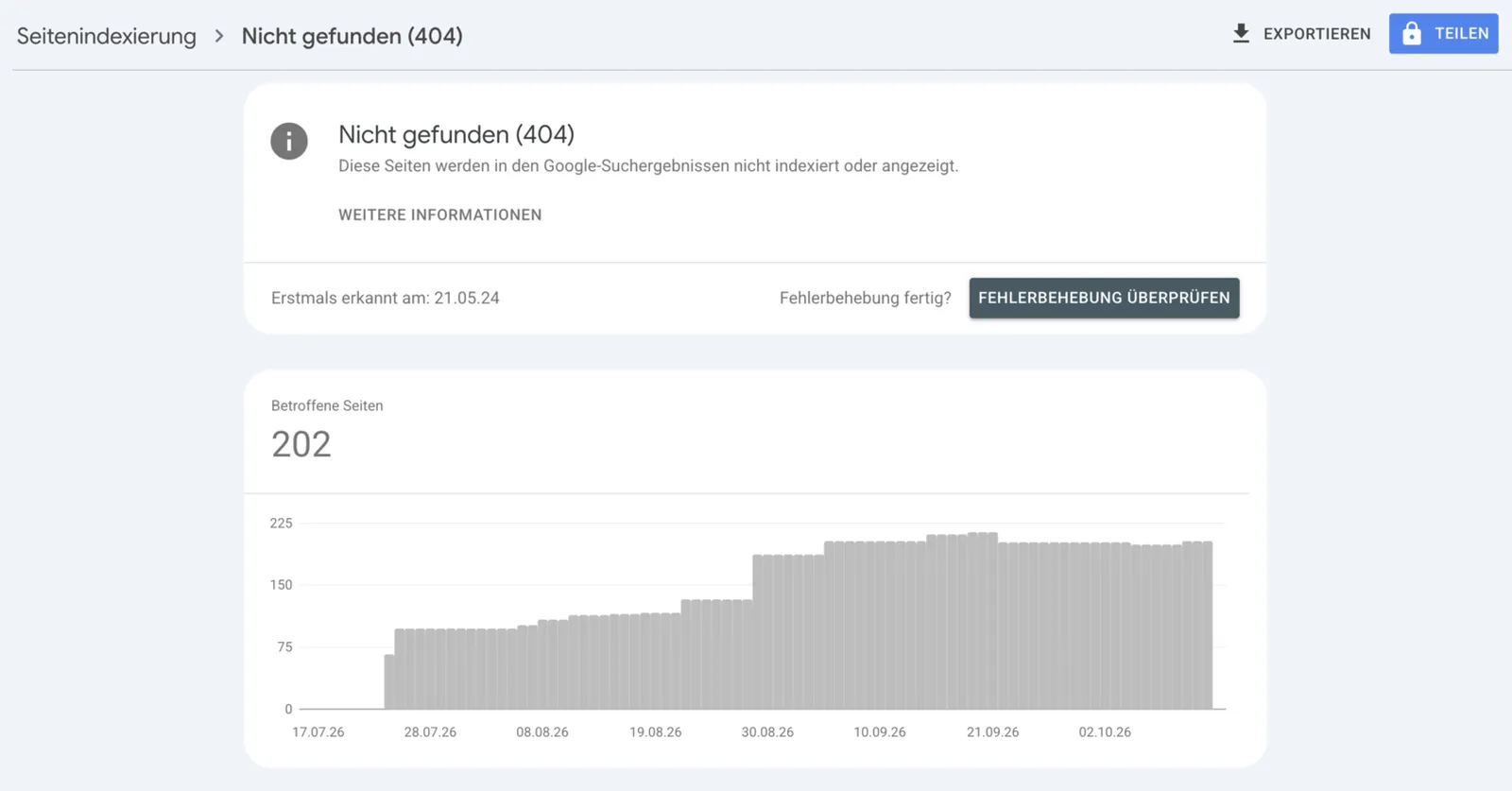
Task: Click the first short bar in the chart
Action: [x=389, y=681]
